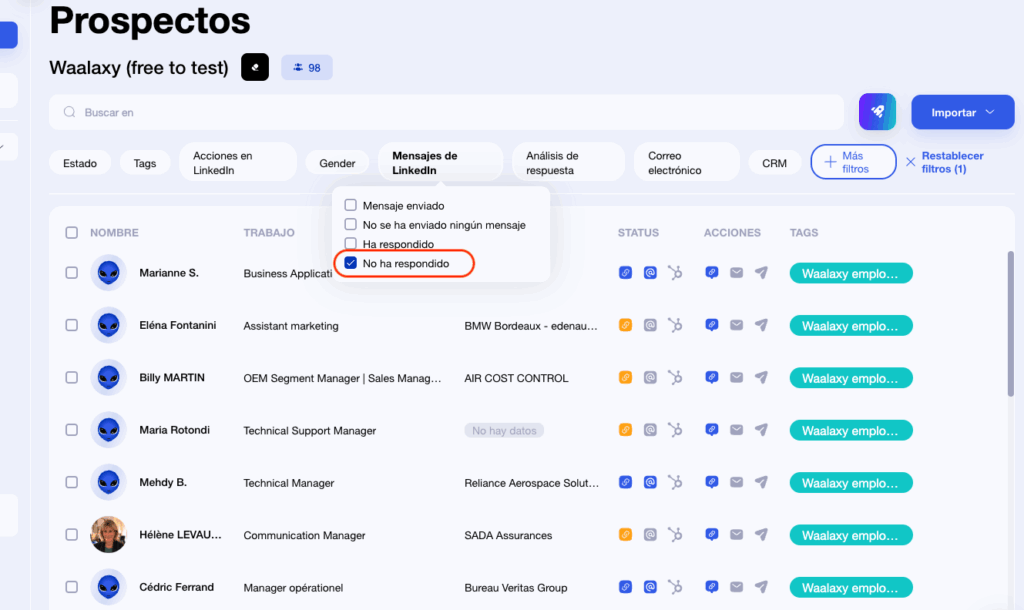Image resolution: width=1024 pixels, height=610 pixels.
Task: Uncheck the No ha respondido checkbox
Action: (351, 263)
